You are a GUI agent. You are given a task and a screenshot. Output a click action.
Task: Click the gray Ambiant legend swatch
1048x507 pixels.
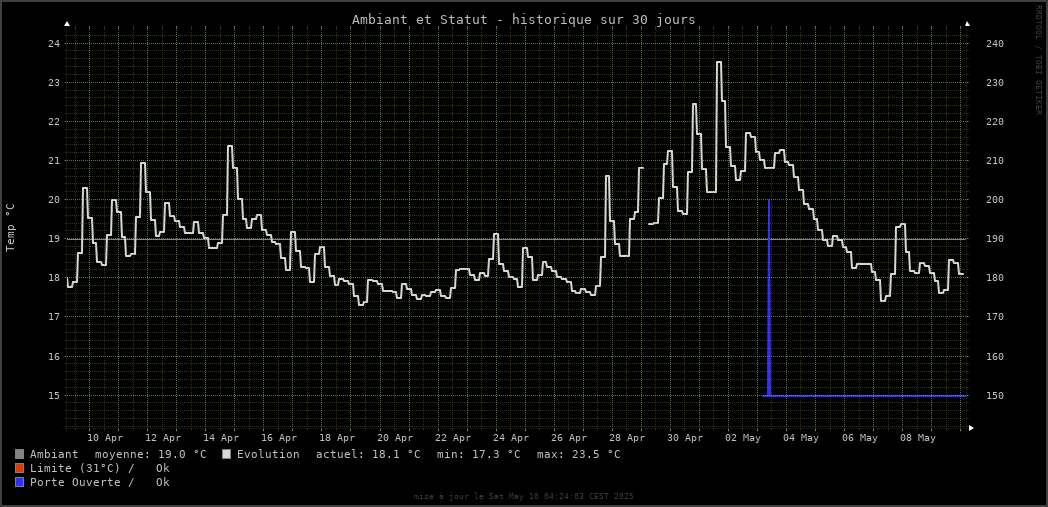(x=19, y=454)
